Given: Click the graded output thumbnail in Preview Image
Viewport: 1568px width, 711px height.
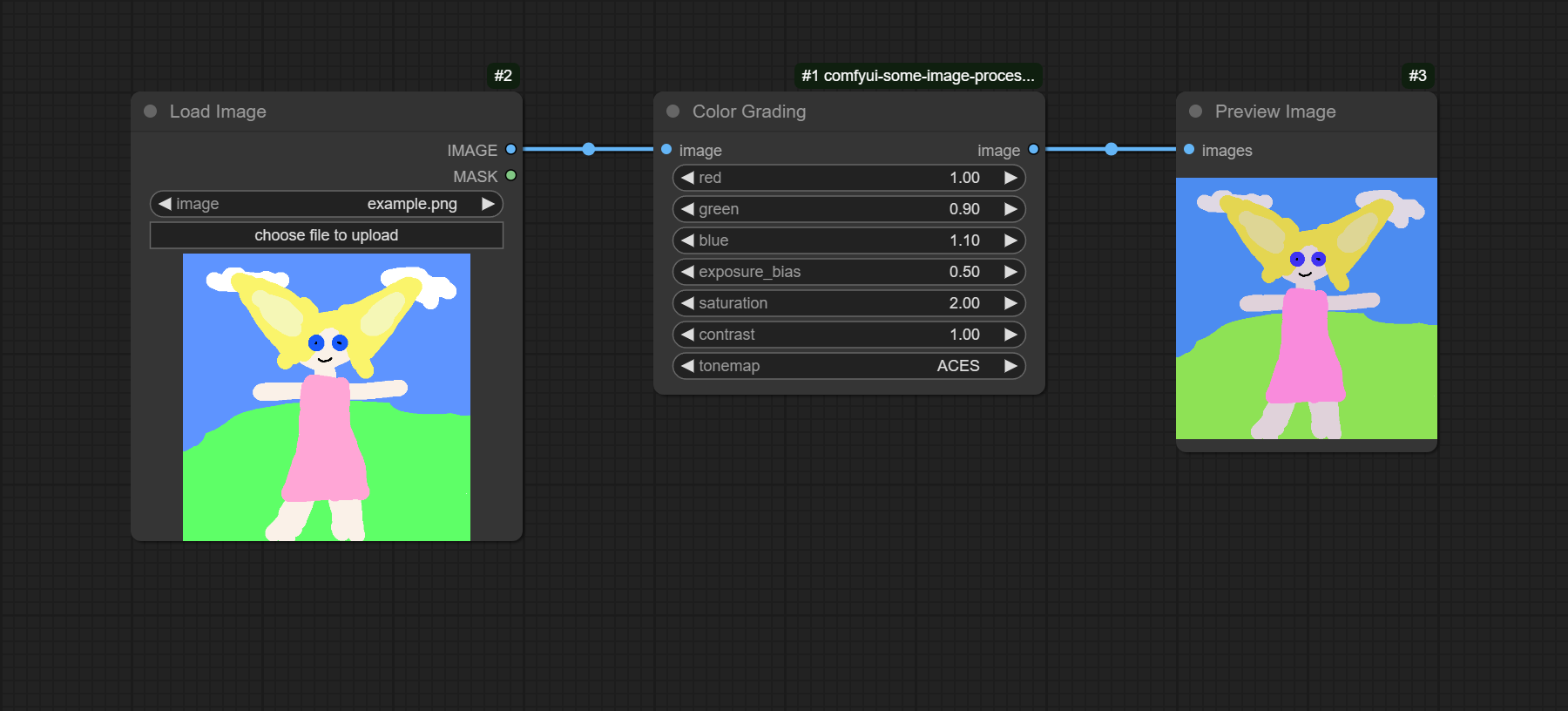Looking at the screenshot, I should (x=1307, y=308).
